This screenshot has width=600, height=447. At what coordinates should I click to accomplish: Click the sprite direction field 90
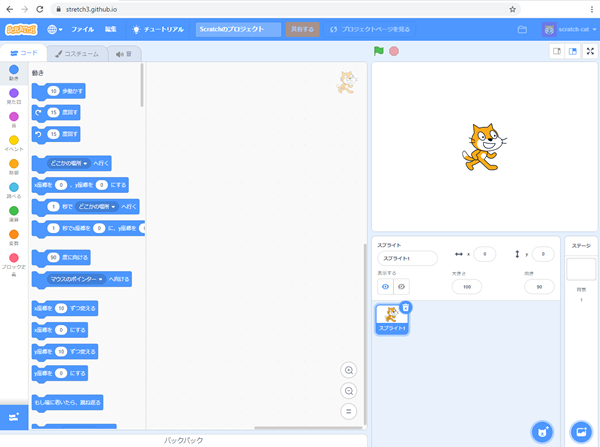(539, 287)
